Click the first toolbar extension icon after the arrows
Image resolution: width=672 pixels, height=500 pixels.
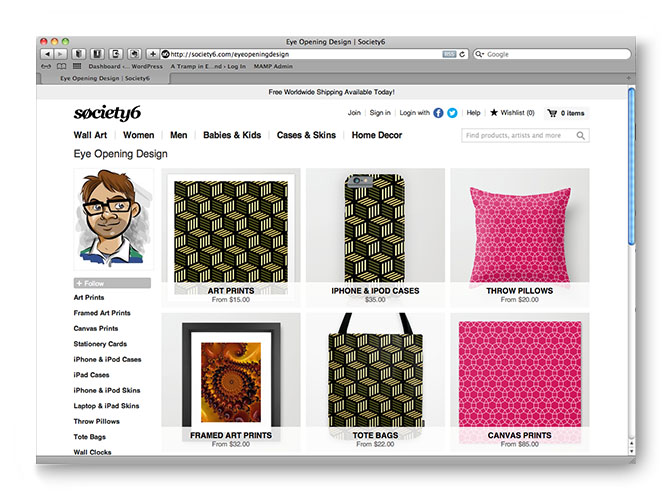point(78,54)
